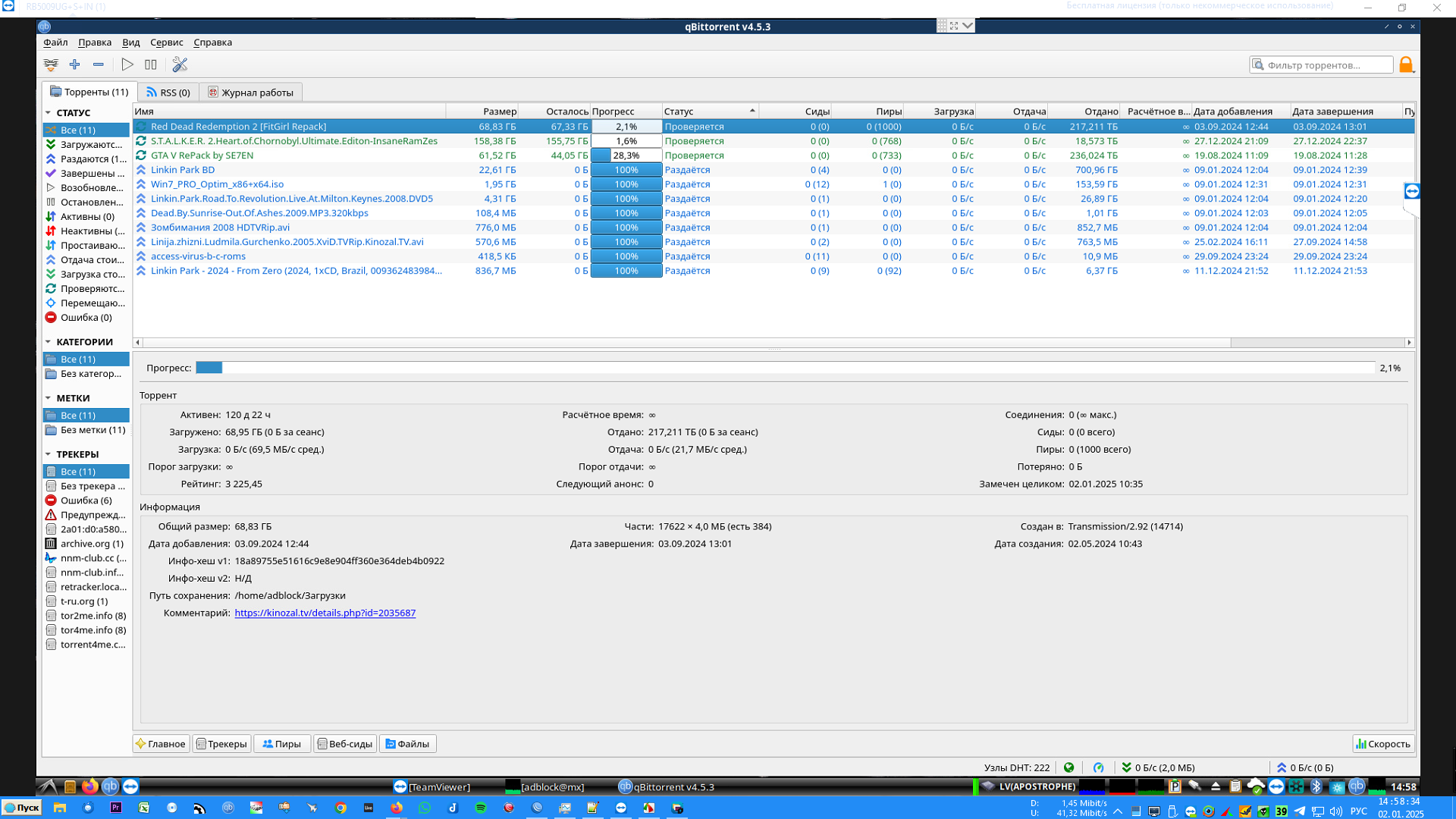
Task: Click the TeamViewer side panel arrow icon
Action: pos(1412,191)
